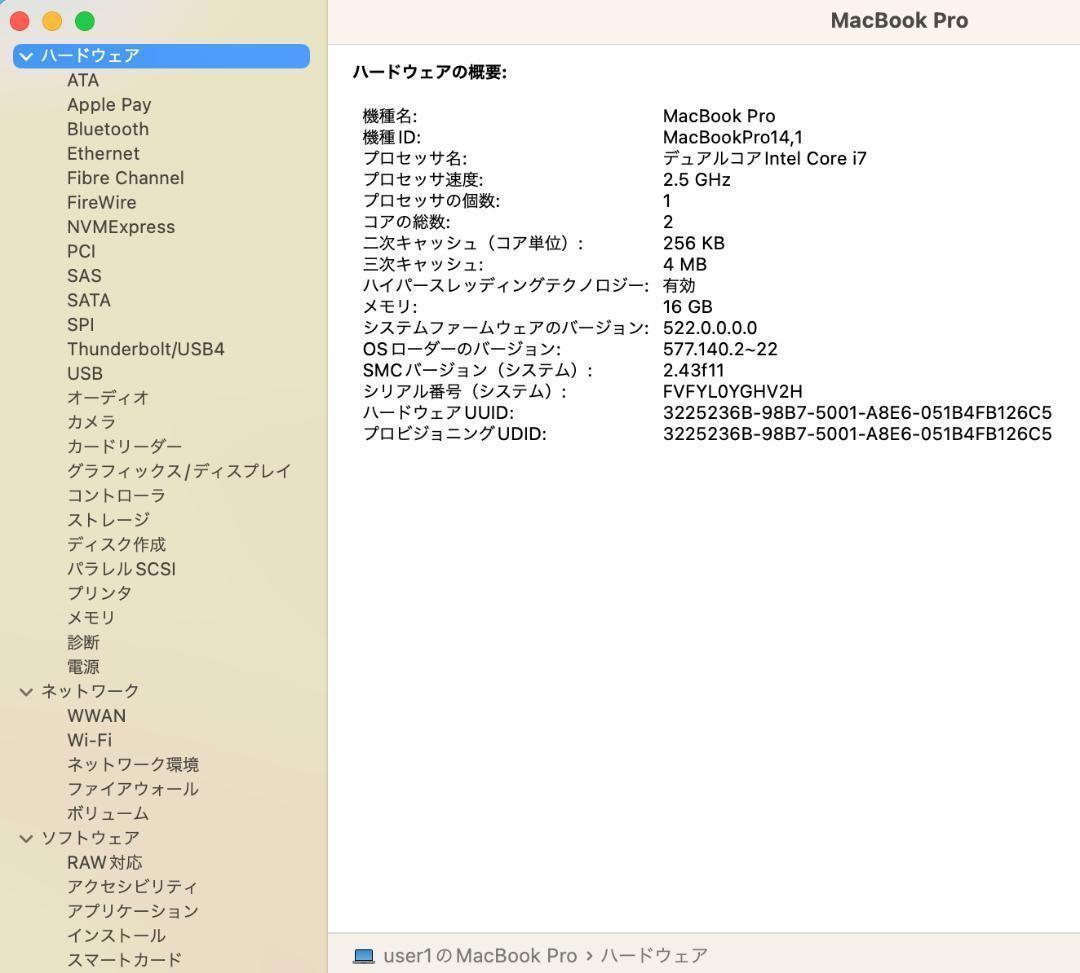1080x973 pixels.
Task: Select SATA sidebar item
Action: coord(88,300)
